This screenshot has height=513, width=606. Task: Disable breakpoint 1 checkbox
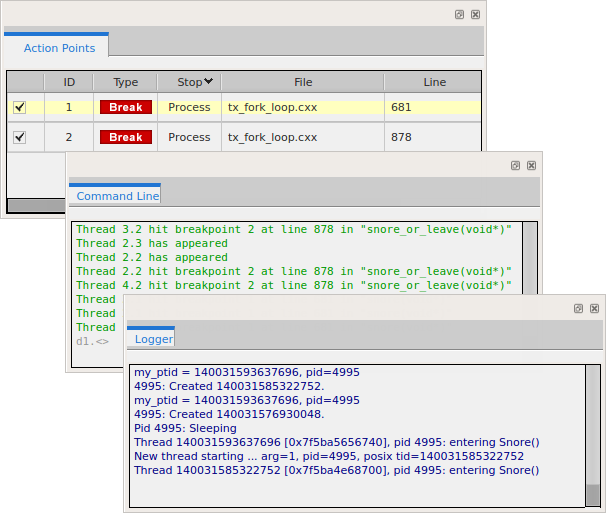(x=20, y=107)
